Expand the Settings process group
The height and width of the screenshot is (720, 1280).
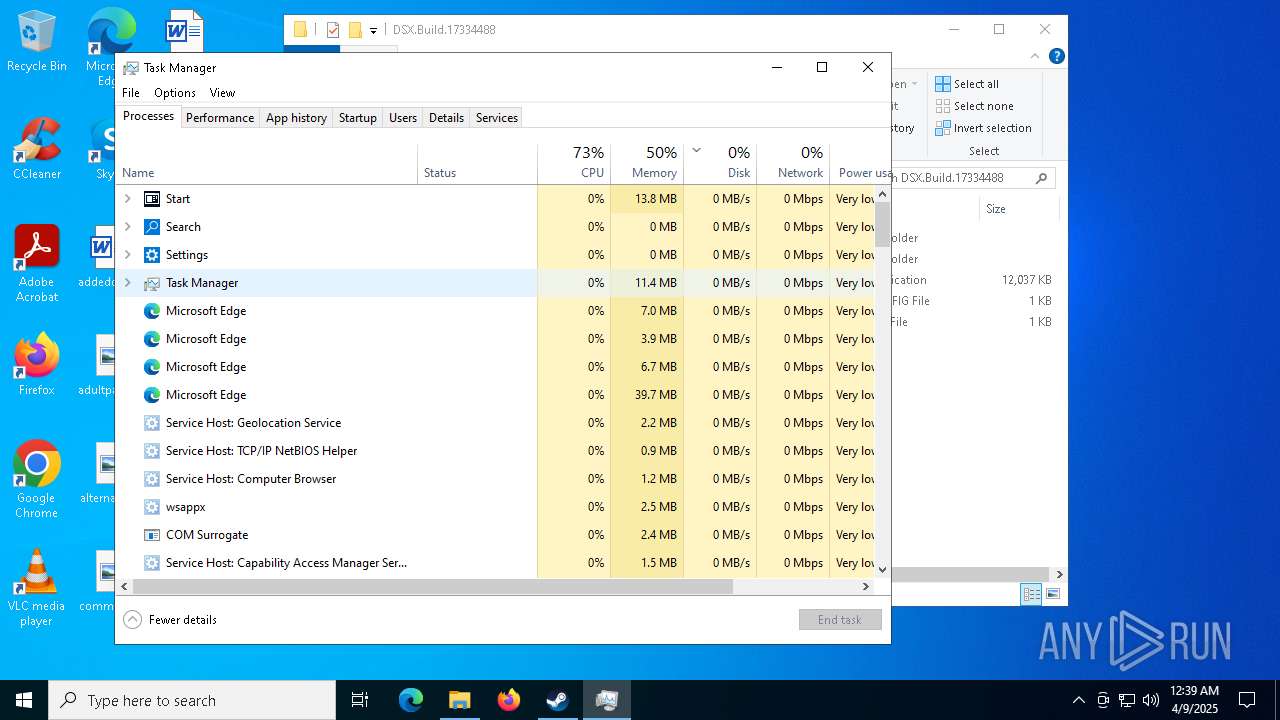click(x=127, y=255)
